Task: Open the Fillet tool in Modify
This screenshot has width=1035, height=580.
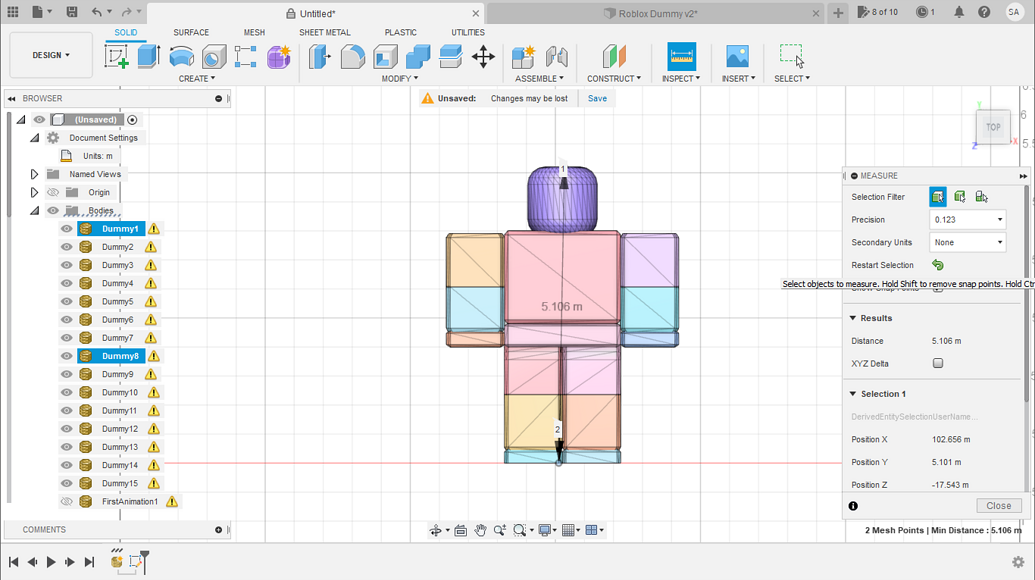Action: [353, 58]
